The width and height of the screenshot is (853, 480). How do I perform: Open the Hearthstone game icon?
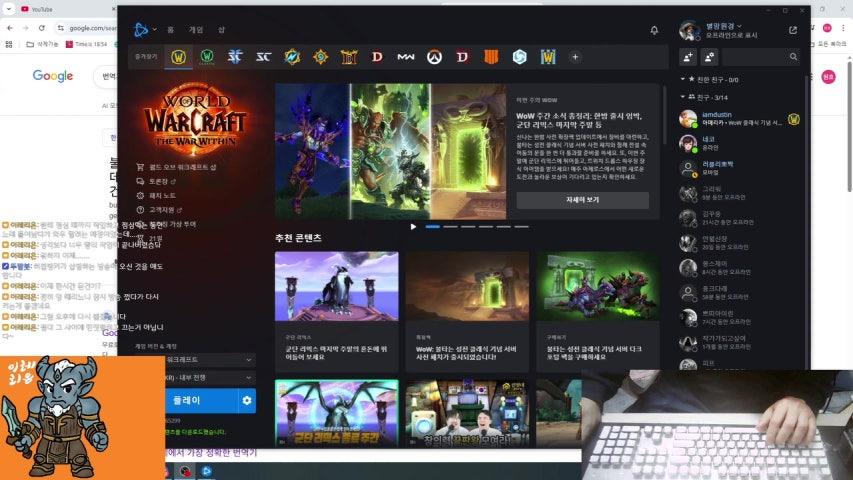320,57
